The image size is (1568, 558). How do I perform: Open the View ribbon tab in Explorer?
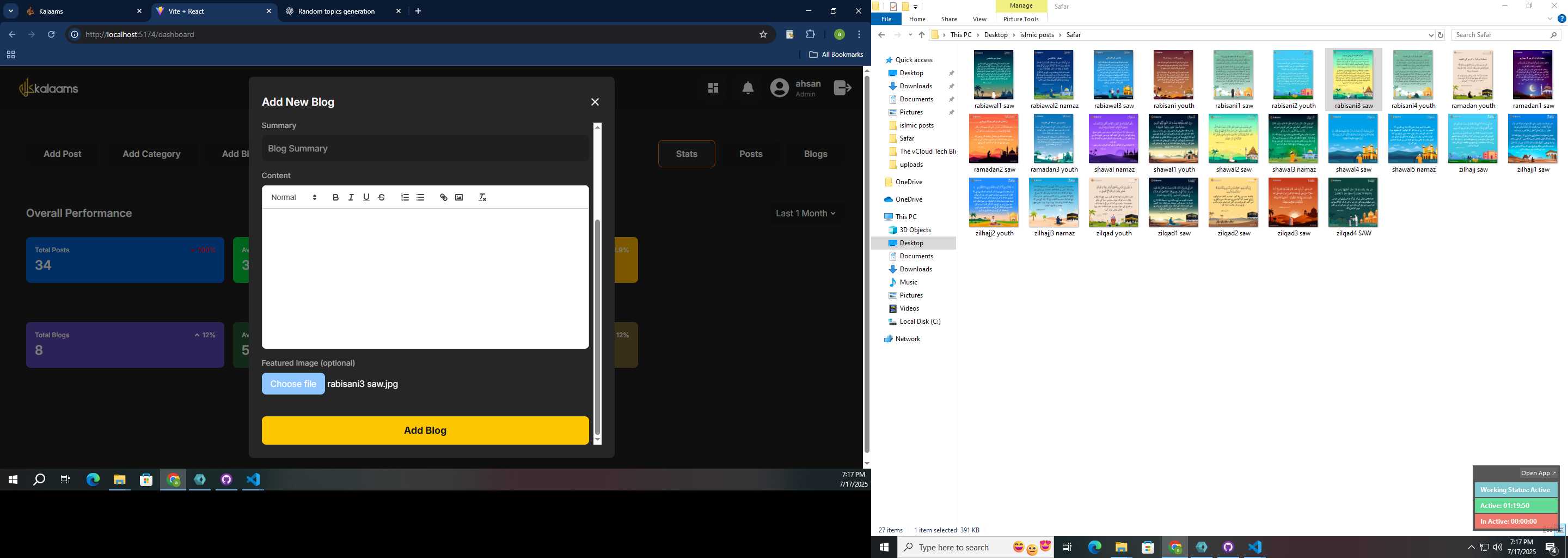coord(979,20)
